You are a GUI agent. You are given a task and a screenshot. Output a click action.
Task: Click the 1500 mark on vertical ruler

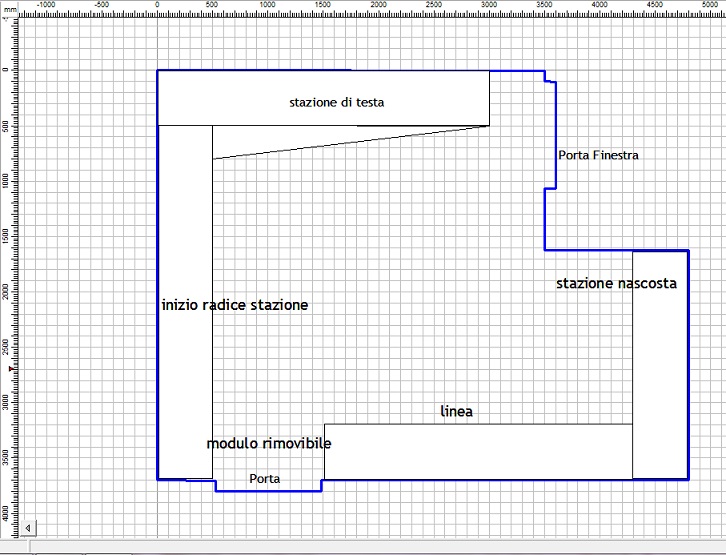[x=6, y=236]
